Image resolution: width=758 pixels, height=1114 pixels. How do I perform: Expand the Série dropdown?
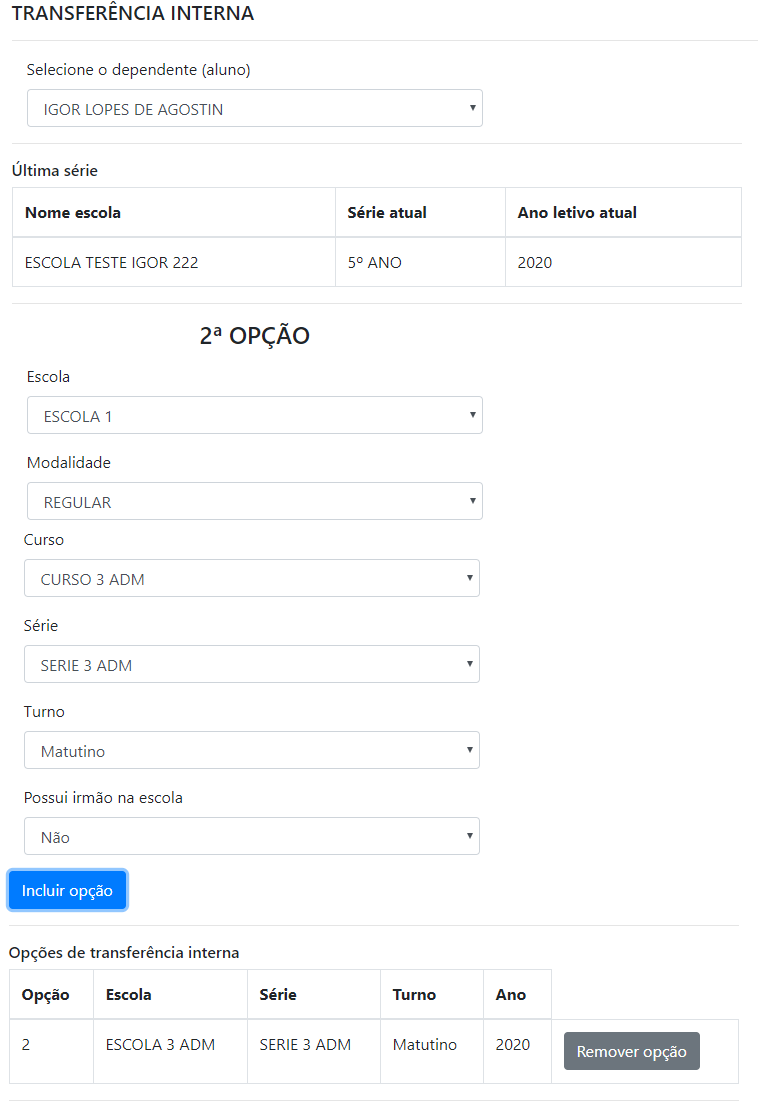[x=251, y=665]
